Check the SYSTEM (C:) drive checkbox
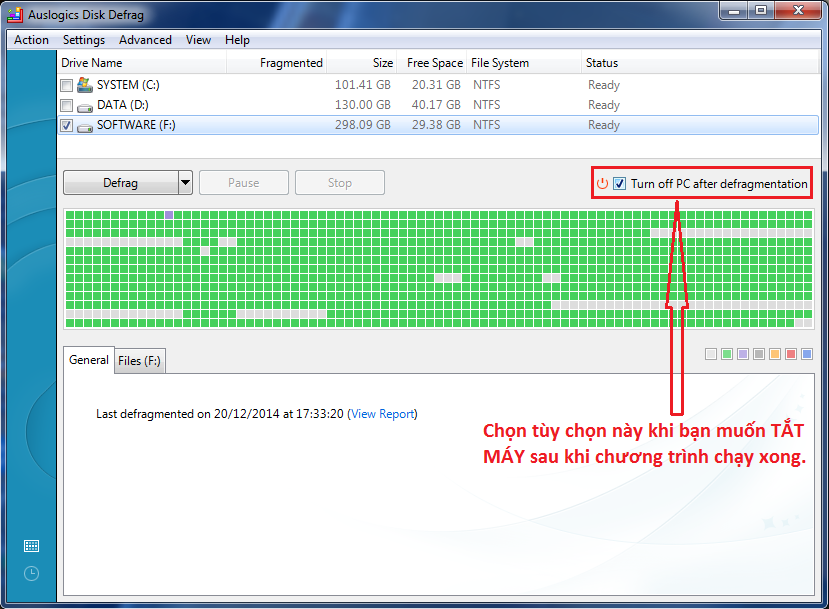This screenshot has height=609, width=829. 66,86
